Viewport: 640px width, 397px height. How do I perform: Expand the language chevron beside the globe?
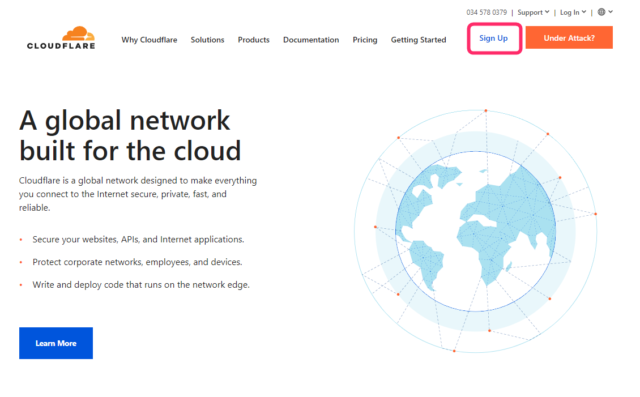click(x=610, y=12)
